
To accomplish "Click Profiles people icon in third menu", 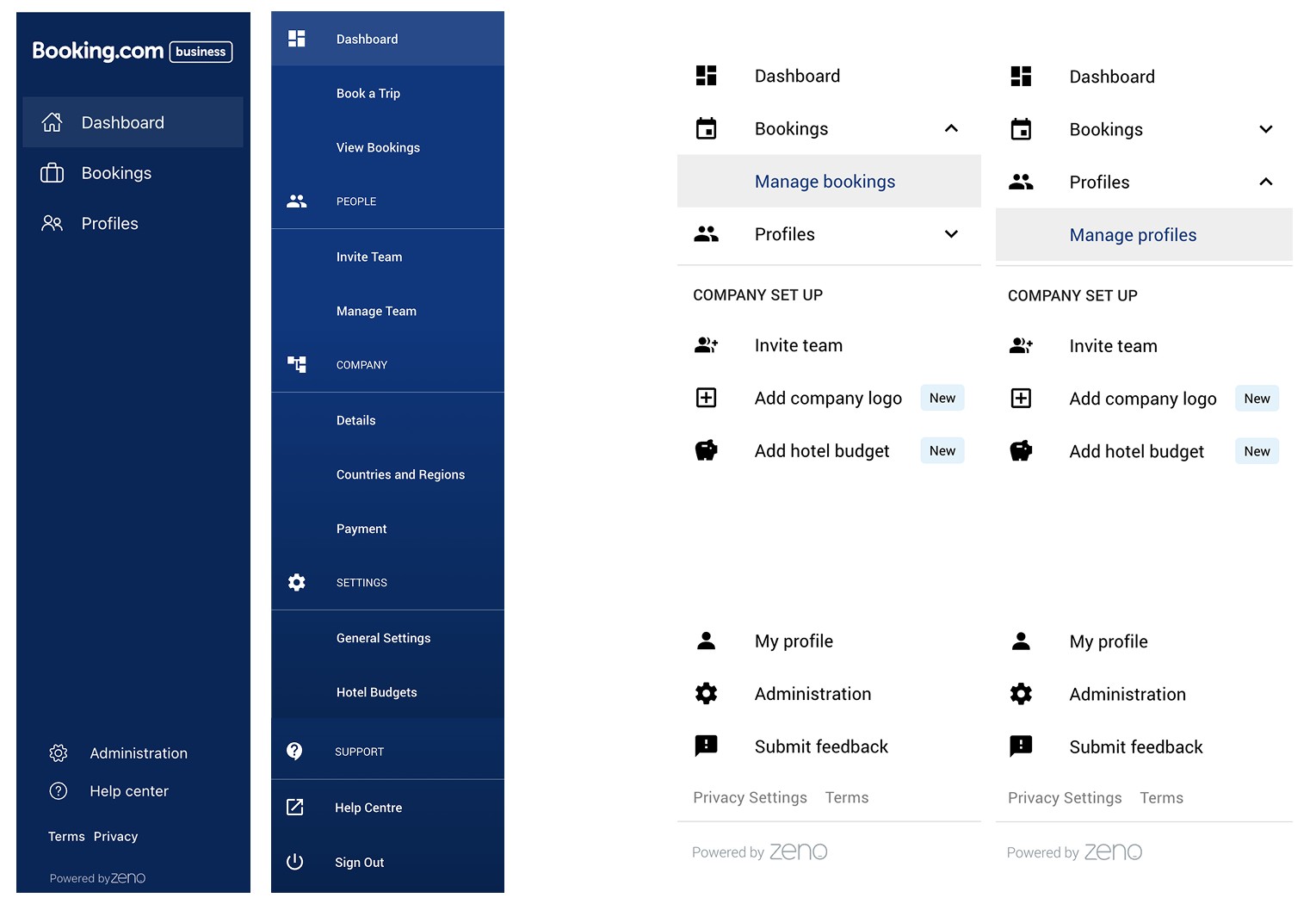I will coord(706,234).
